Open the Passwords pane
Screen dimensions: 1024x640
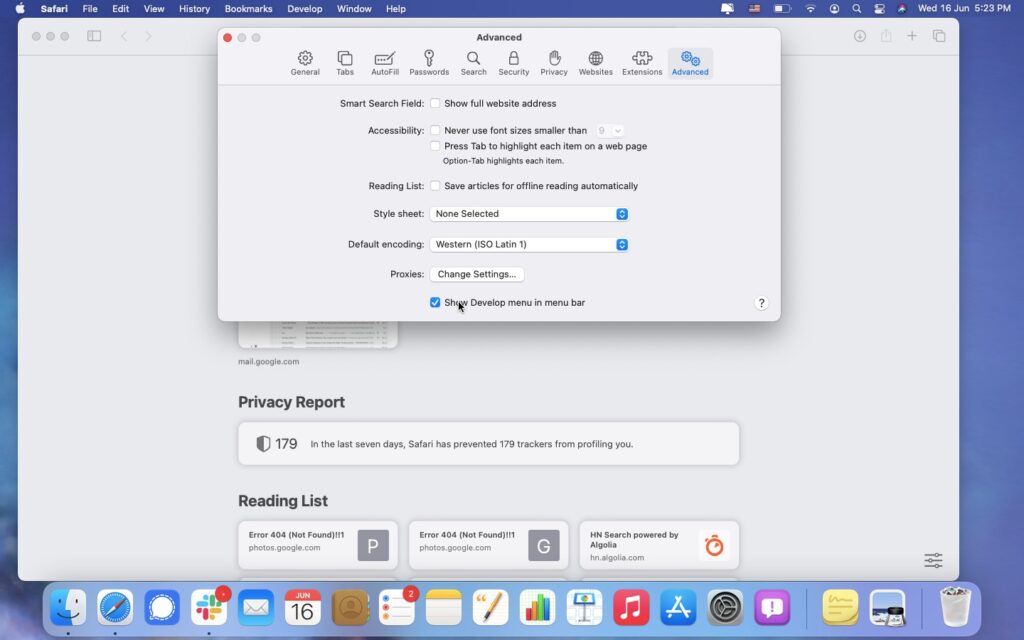(x=429, y=60)
